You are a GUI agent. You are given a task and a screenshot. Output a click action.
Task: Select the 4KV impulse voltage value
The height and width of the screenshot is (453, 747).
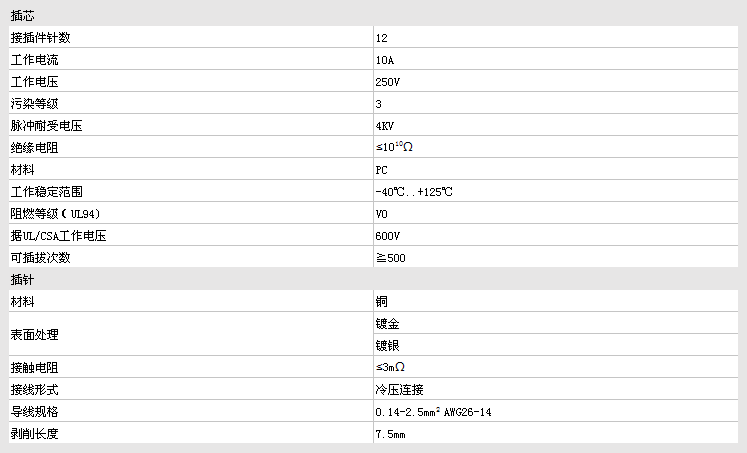(x=385, y=126)
